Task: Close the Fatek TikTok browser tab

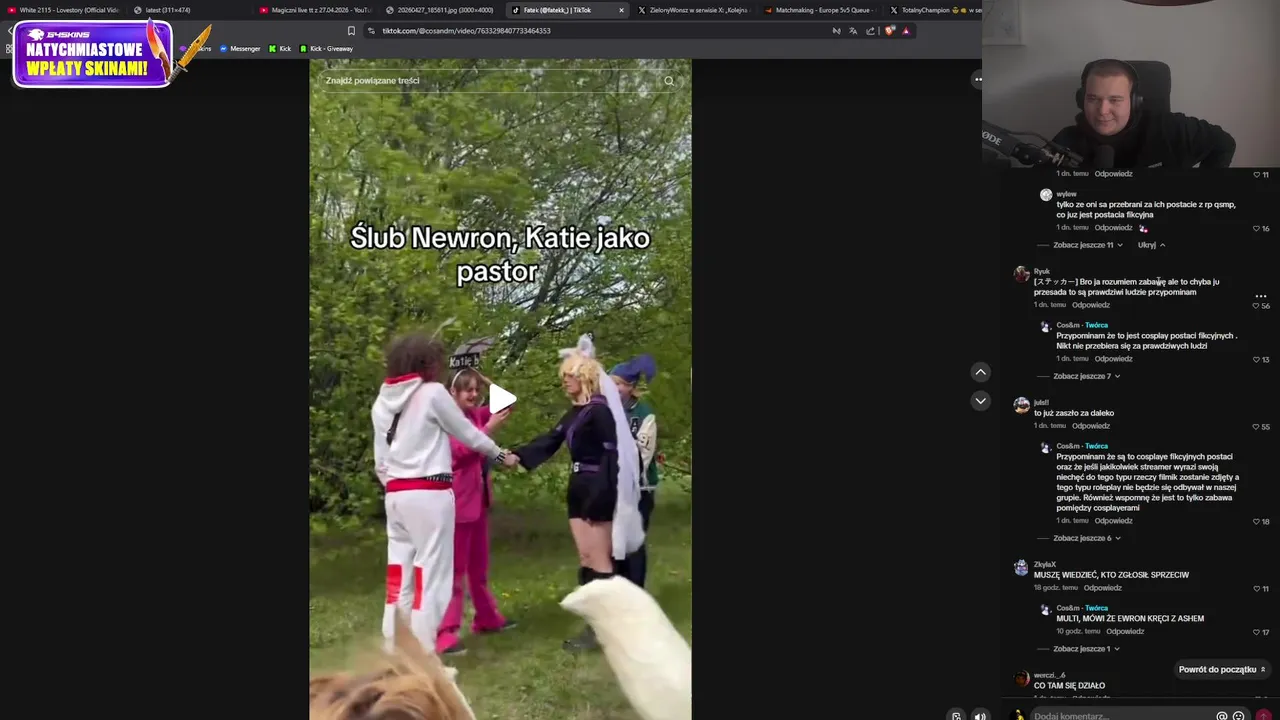Action: [621, 10]
